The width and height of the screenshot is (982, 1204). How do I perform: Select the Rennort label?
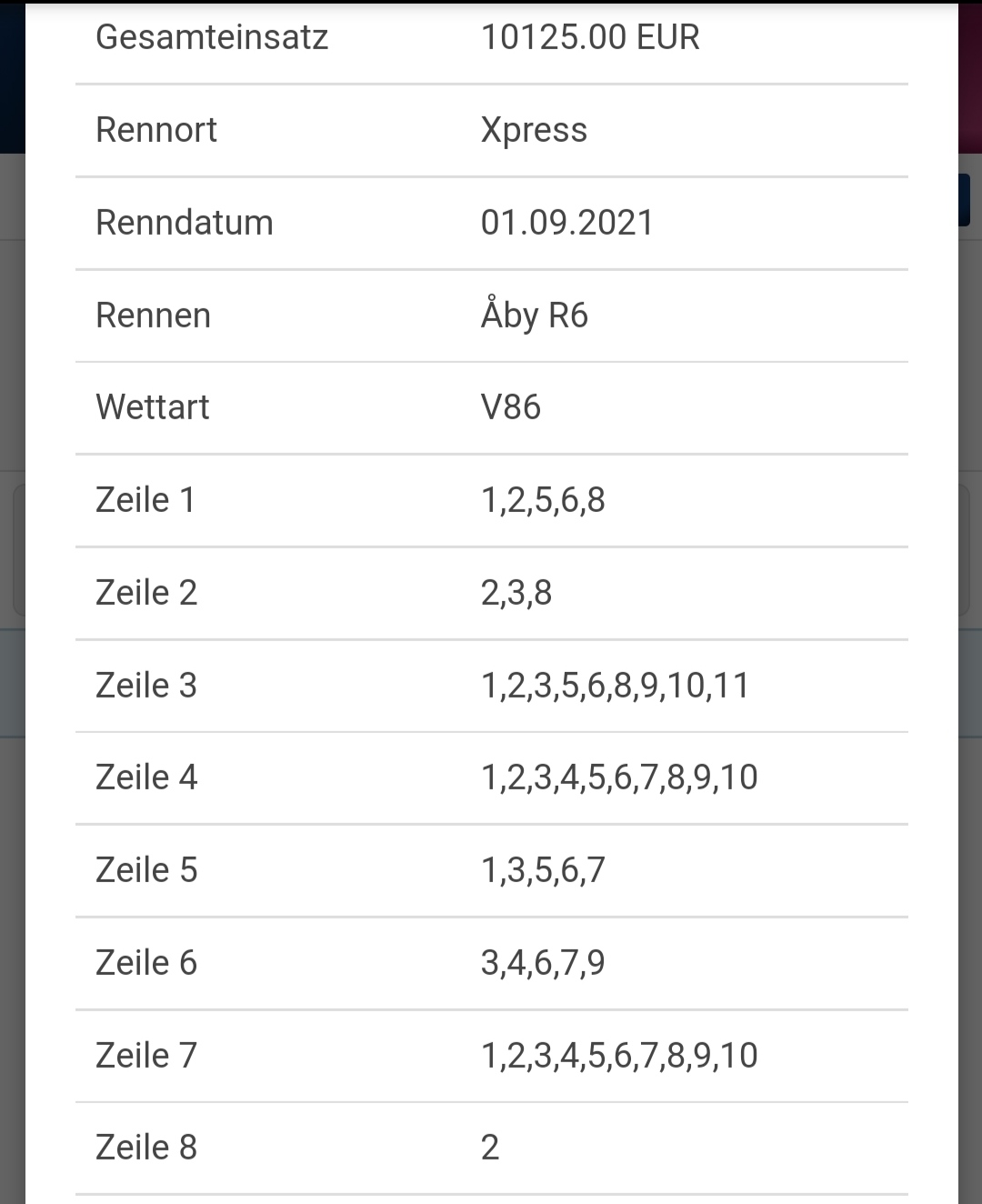[156, 130]
